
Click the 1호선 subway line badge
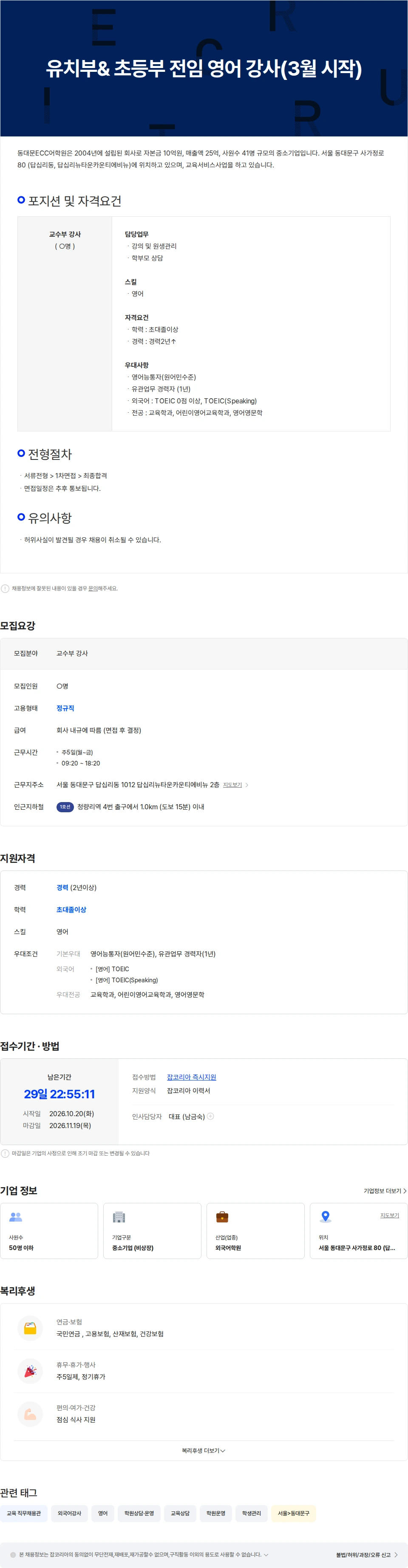coord(65,807)
